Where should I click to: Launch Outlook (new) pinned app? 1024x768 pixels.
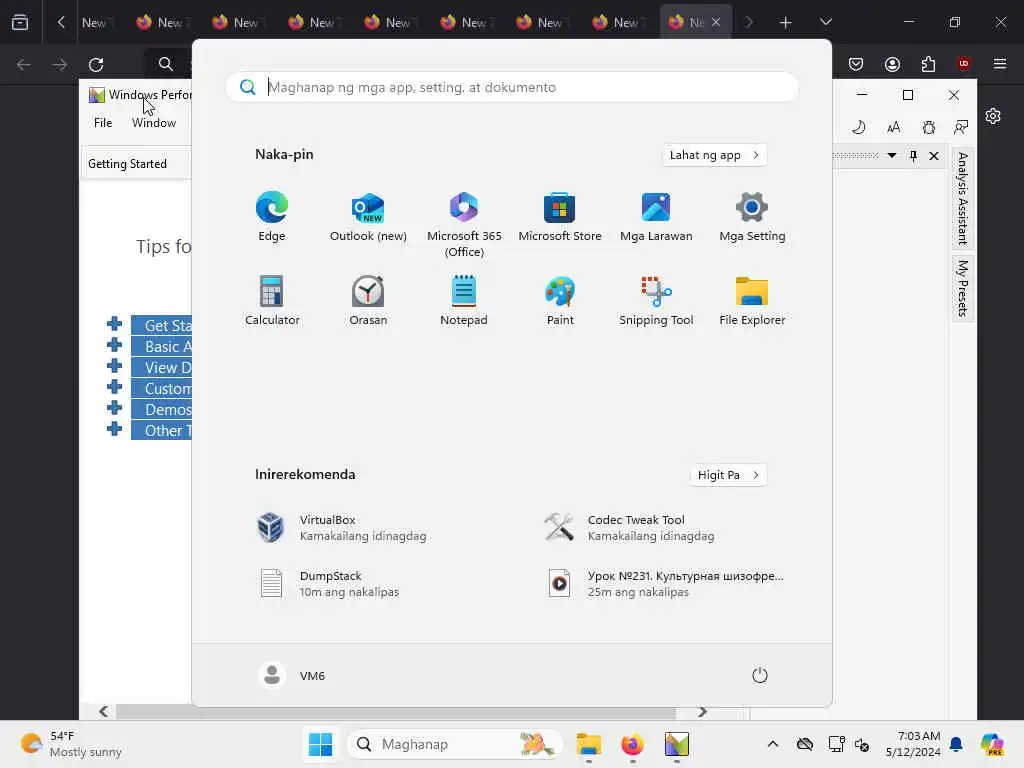point(368,217)
